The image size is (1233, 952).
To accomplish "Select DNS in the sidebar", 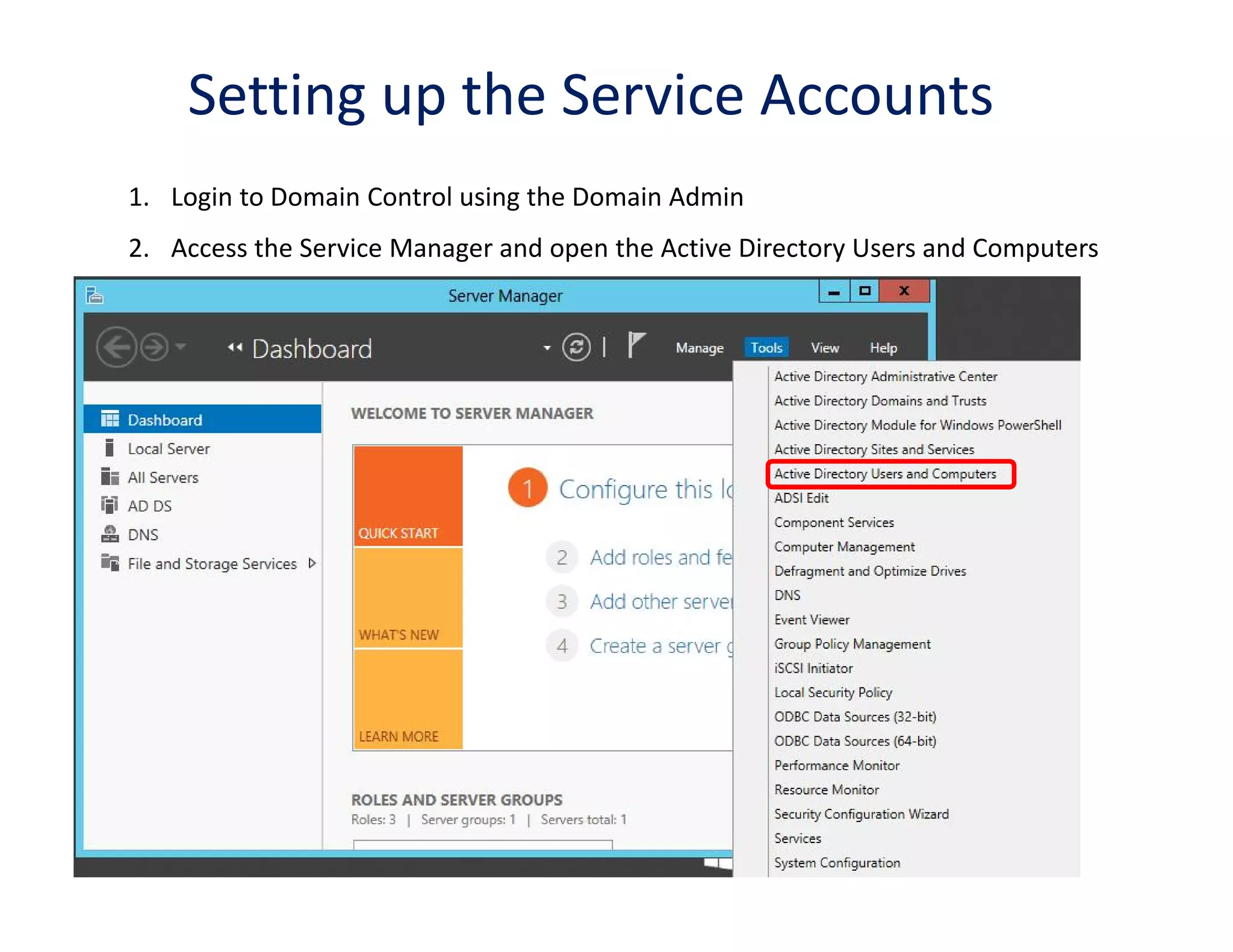I will (x=202, y=534).
